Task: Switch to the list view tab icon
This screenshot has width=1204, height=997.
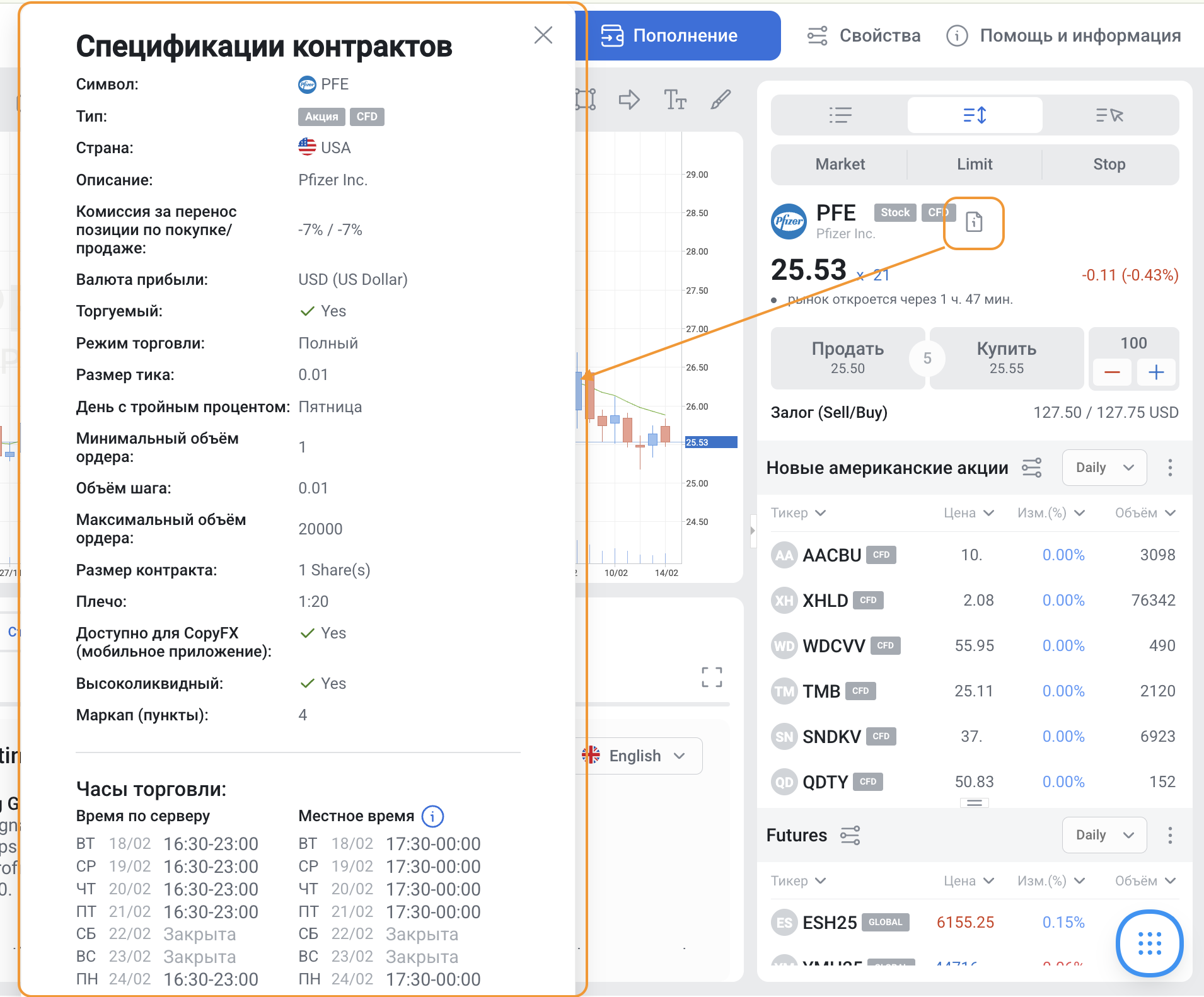Action: pos(840,115)
